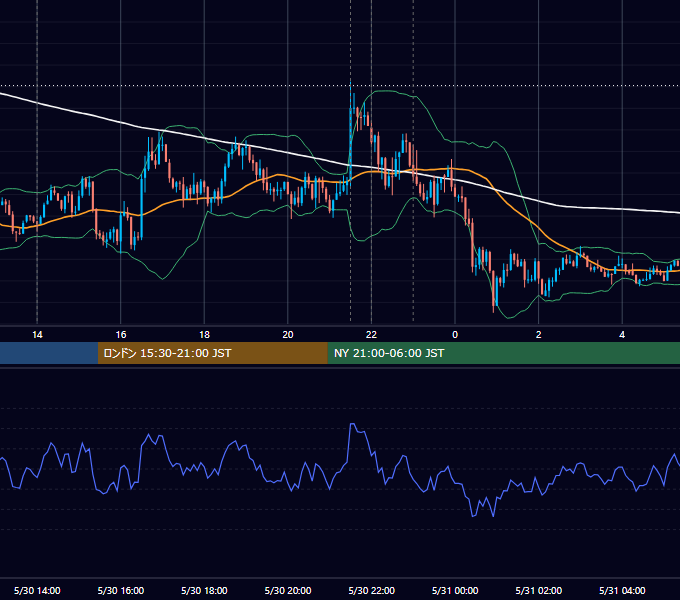This screenshot has height=600, width=680.
Task: Click the 5/30 22:00 label on the lower axis
Action: coord(372,590)
